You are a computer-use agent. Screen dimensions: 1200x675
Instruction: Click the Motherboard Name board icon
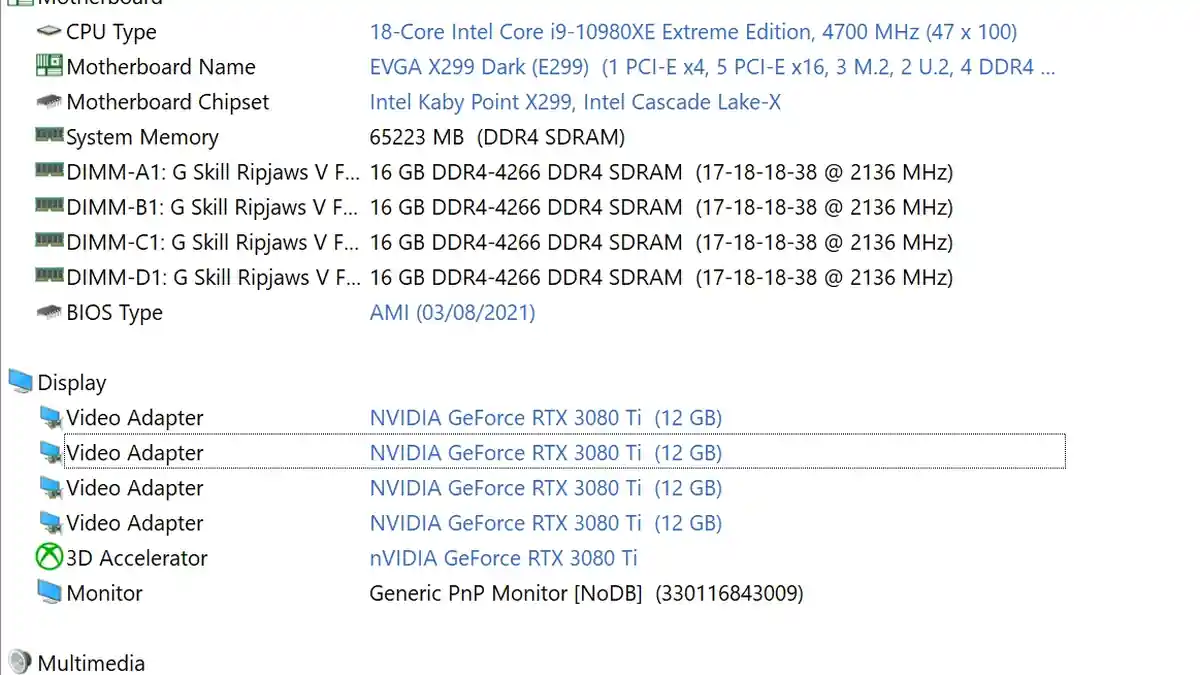48,67
